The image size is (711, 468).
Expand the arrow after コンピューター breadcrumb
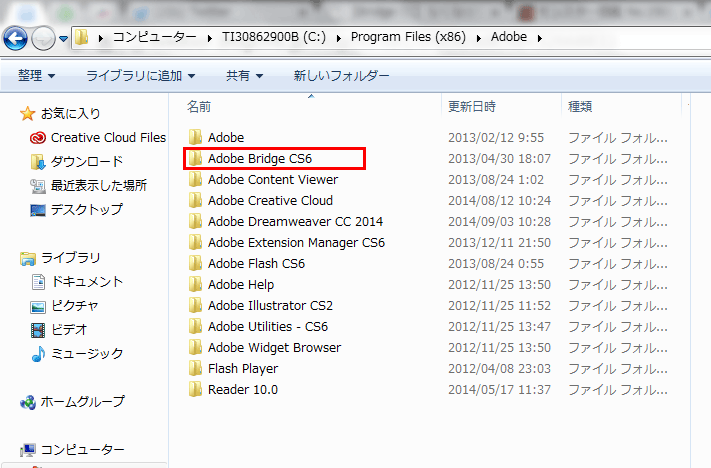[x=209, y=38]
